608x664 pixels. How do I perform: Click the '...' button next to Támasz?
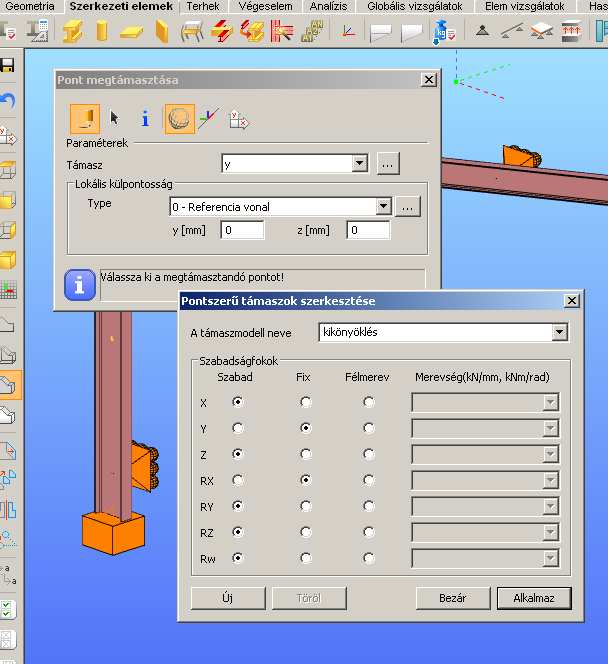(x=388, y=163)
